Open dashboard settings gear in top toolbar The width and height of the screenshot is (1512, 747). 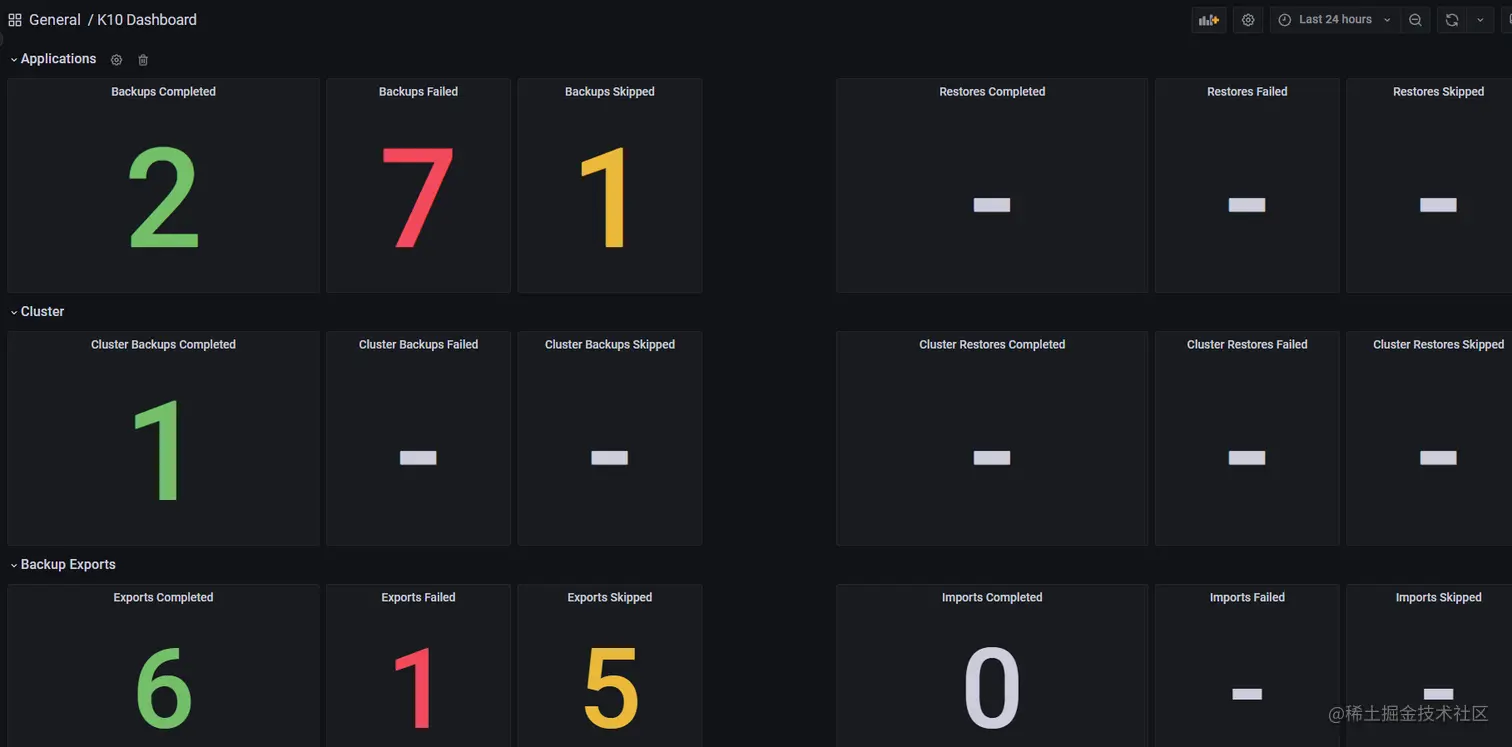point(1248,20)
